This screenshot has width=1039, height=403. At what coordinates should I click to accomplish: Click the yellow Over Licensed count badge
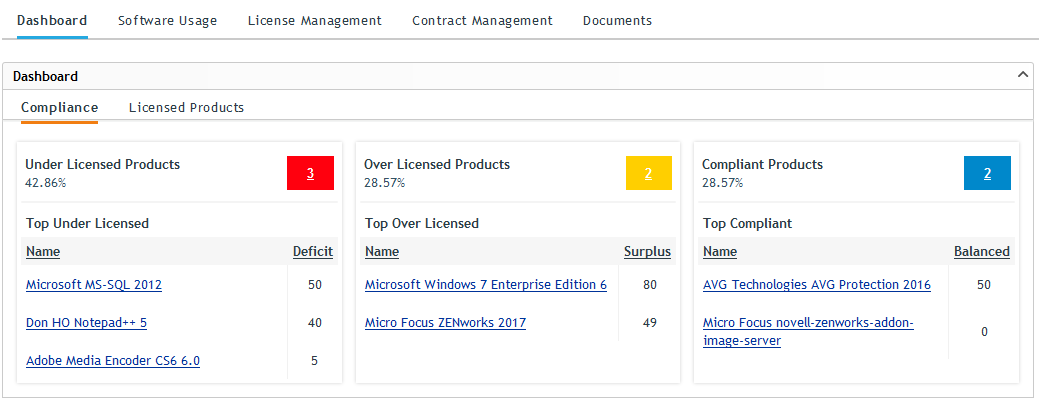(x=648, y=173)
